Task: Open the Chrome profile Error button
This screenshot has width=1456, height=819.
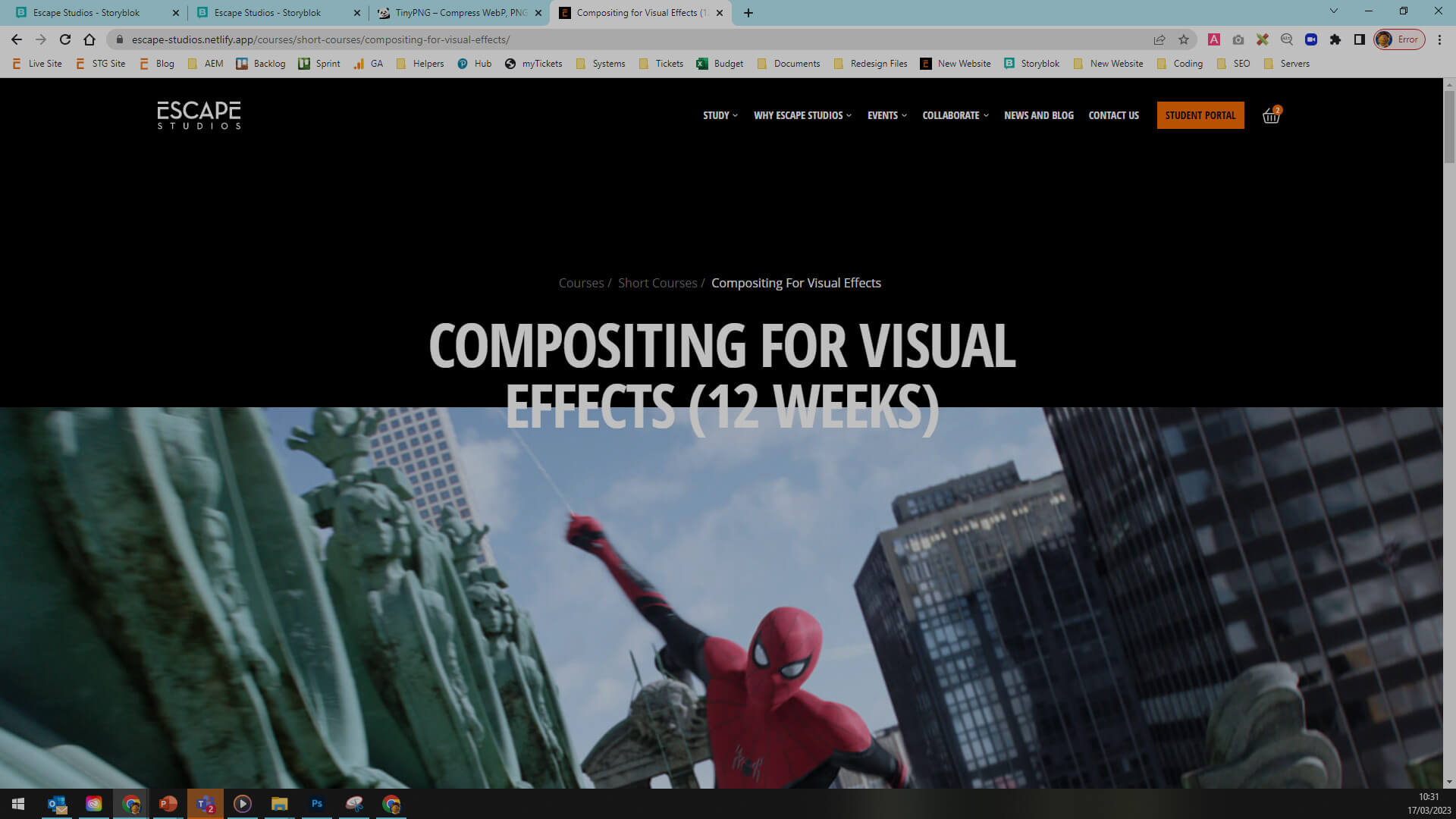Action: point(1399,39)
